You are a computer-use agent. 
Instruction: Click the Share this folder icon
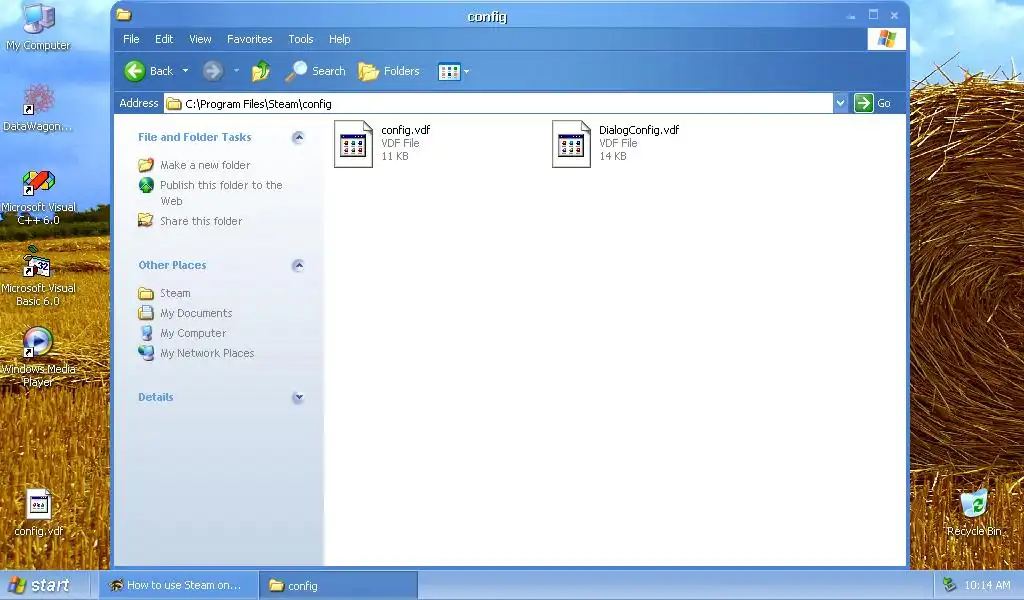pos(146,221)
